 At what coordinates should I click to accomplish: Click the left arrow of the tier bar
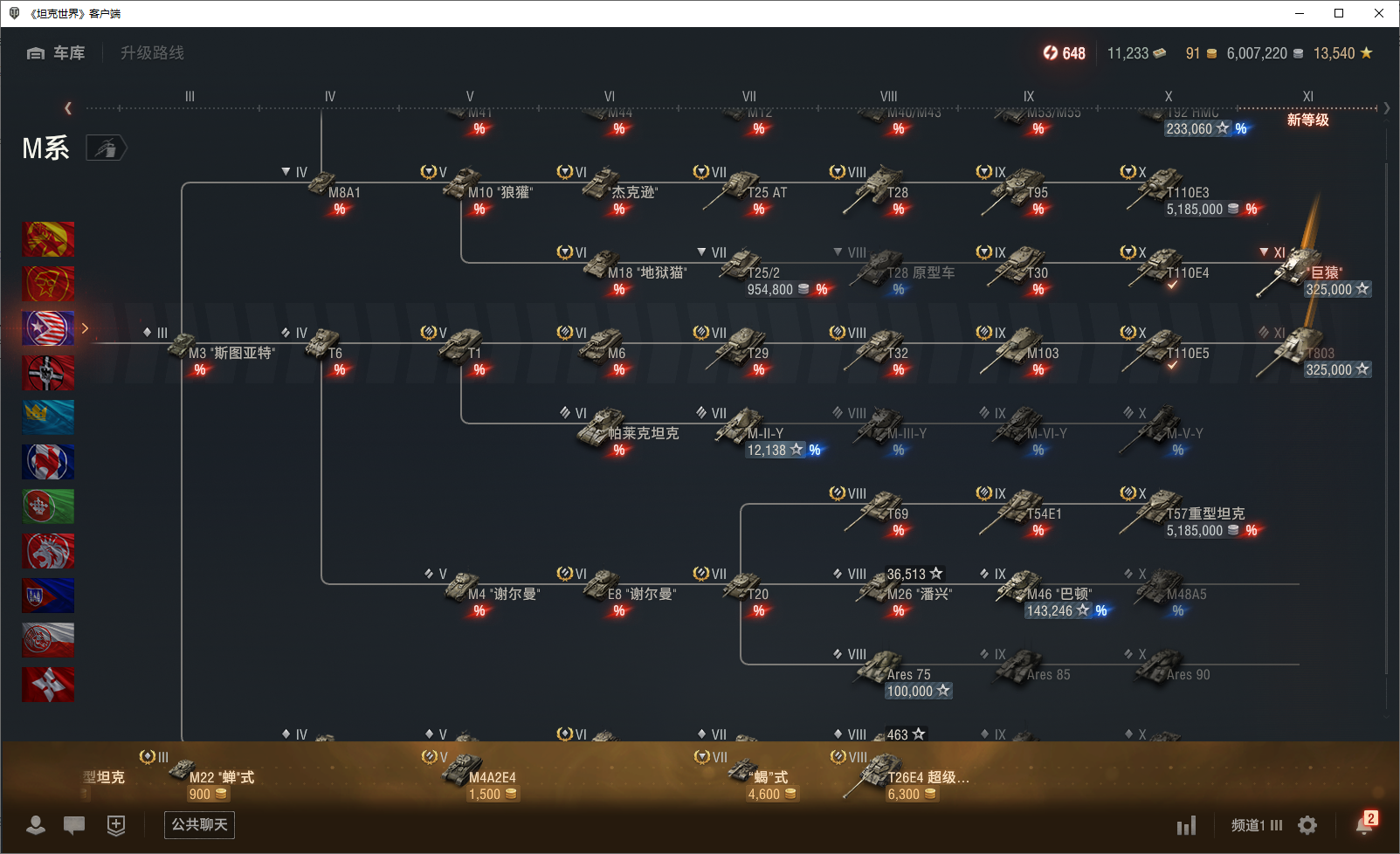click(x=68, y=108)
